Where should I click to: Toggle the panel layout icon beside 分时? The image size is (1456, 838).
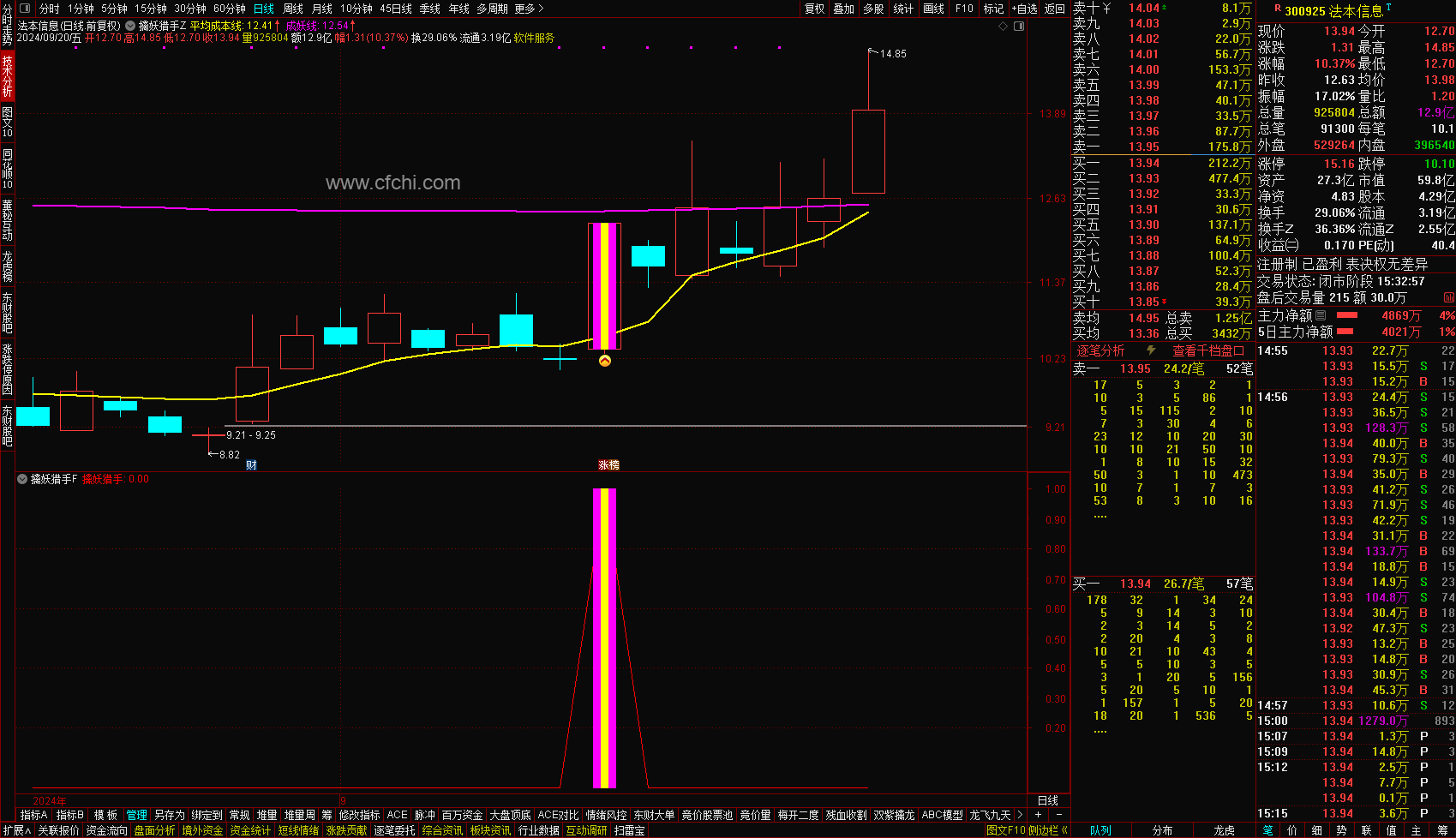pyautogui.click(x=24, y=9)
